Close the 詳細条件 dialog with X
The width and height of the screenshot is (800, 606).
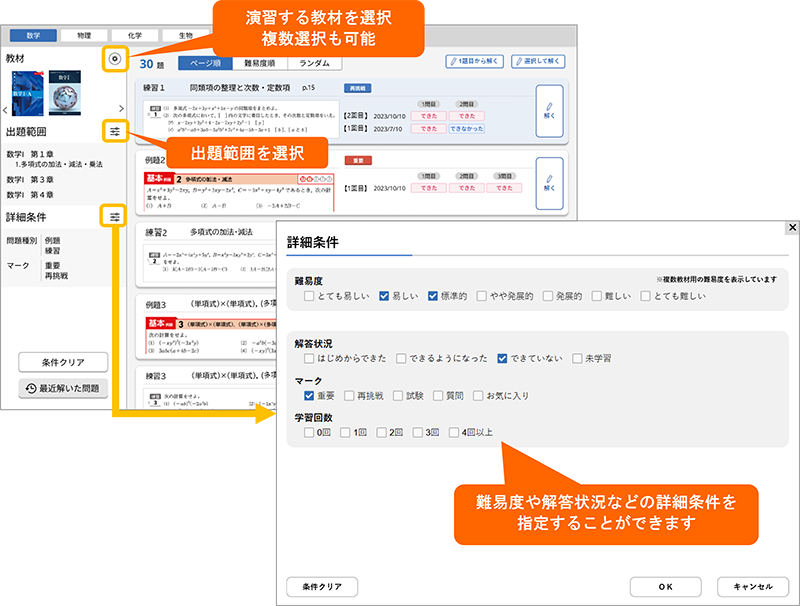pos(792,228)
